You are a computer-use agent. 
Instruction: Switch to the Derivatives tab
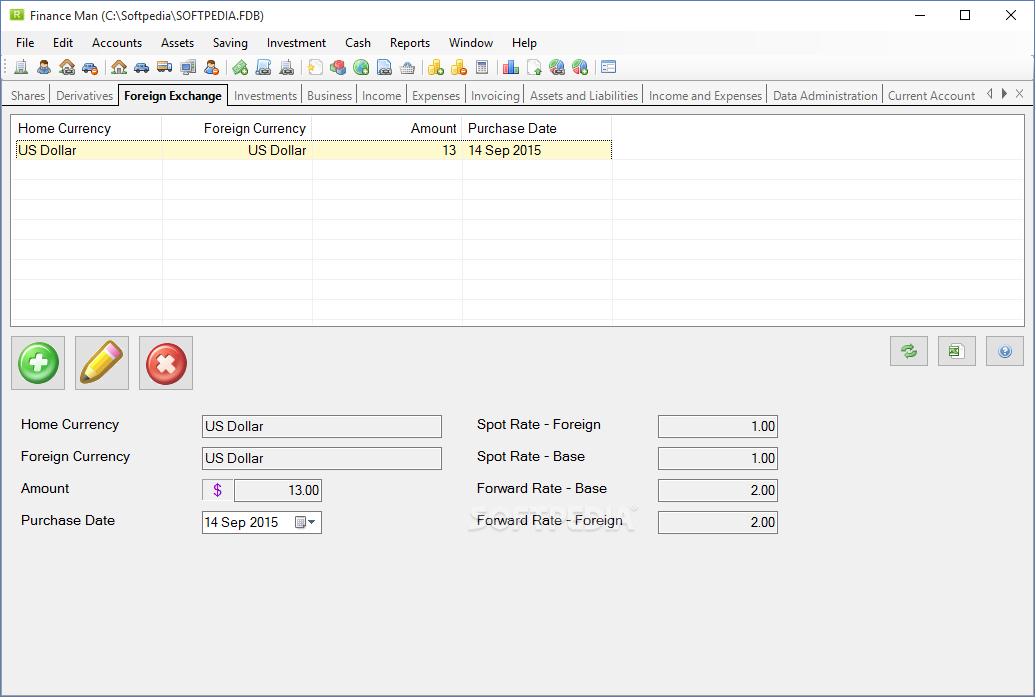[84, 96]
